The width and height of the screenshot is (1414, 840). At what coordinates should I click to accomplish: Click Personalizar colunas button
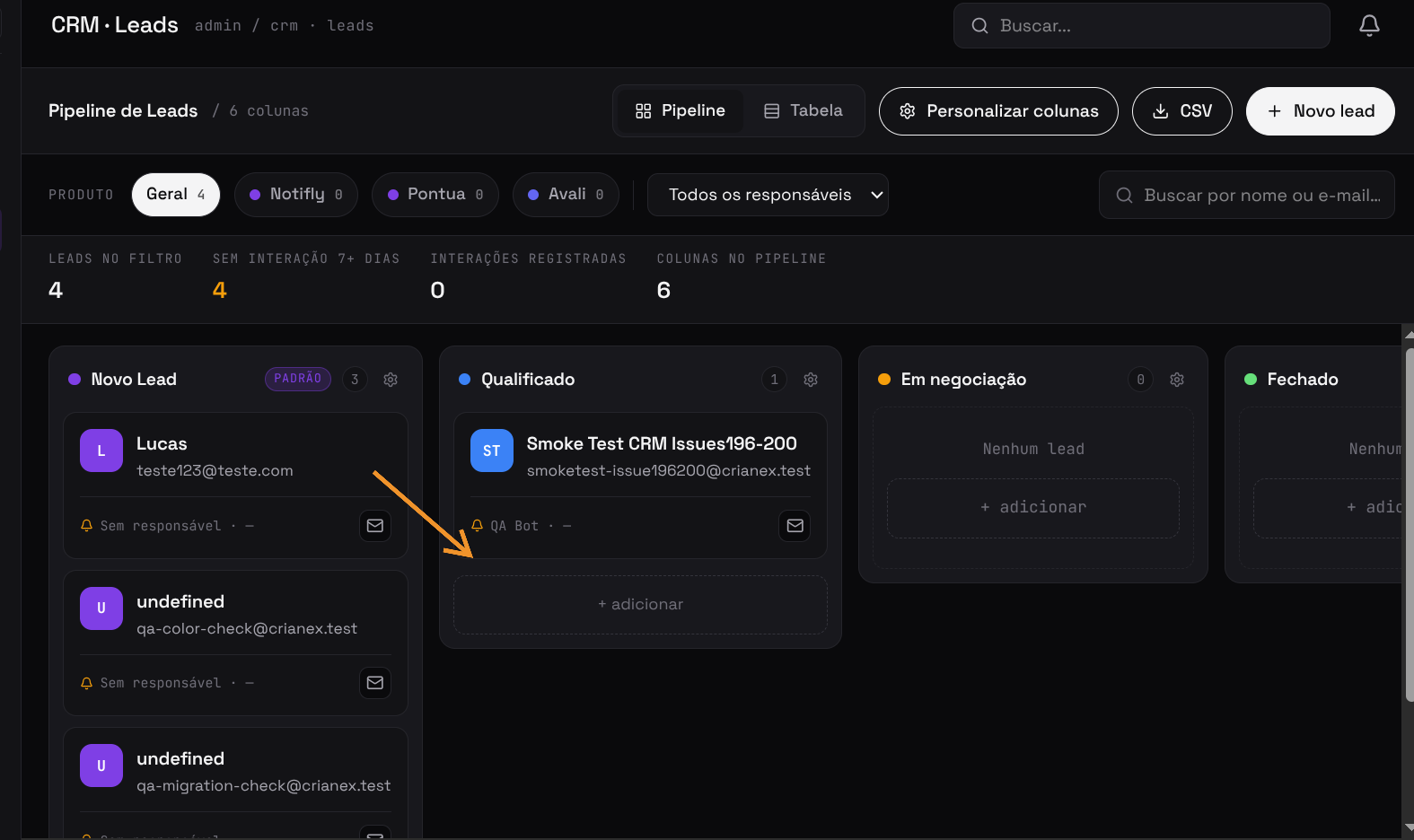[x=998, y=111]
